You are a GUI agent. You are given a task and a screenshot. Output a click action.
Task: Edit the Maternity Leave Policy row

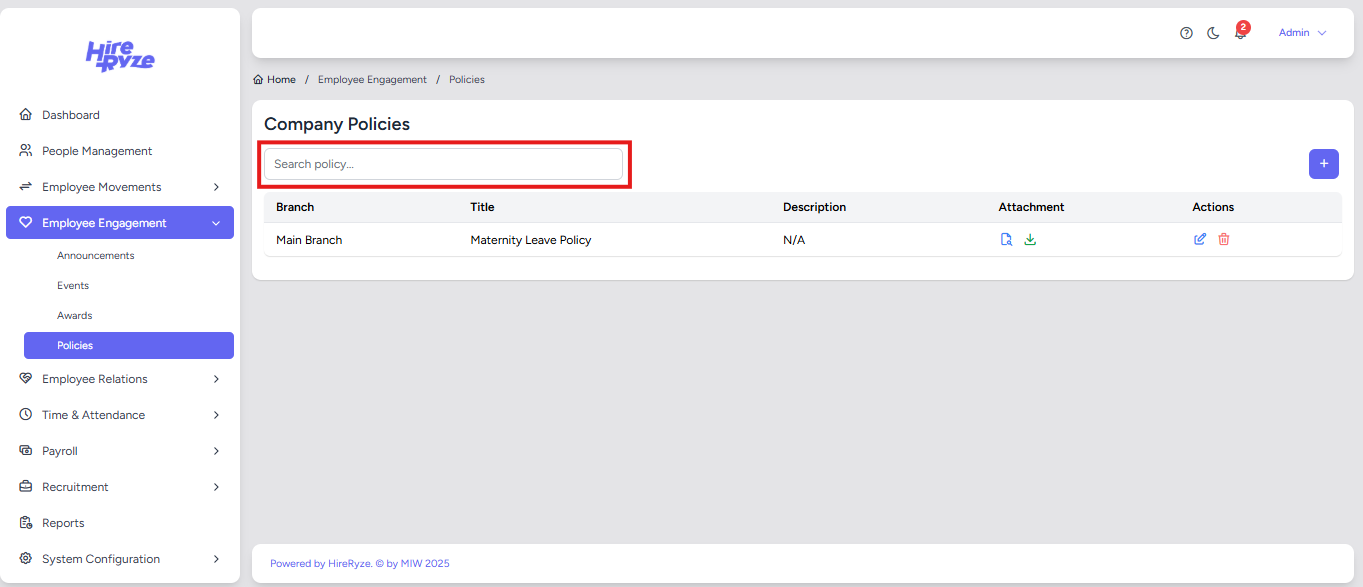click(1200, 240)
